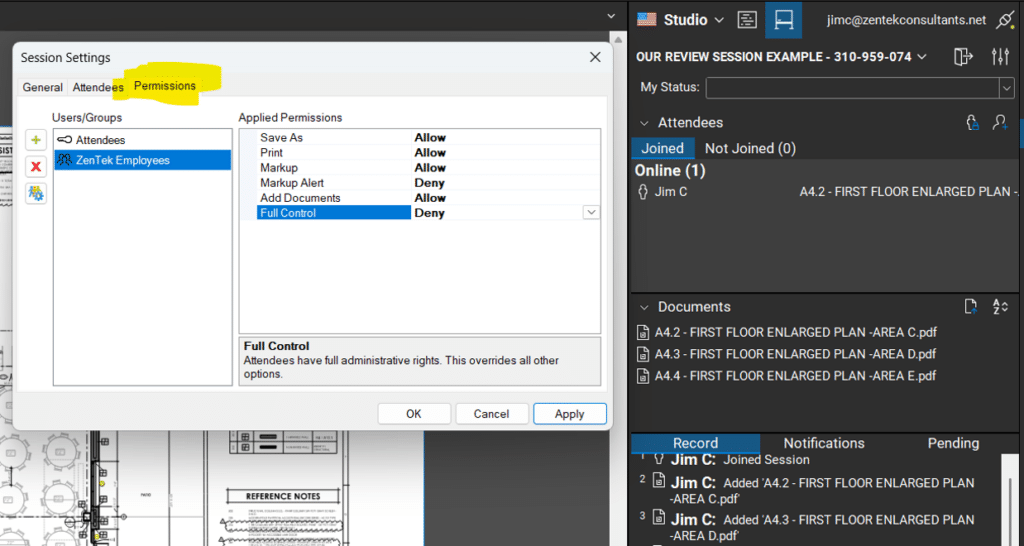Close the Session Settings dialog
The image size is (1024, 546).
point(595,57)
